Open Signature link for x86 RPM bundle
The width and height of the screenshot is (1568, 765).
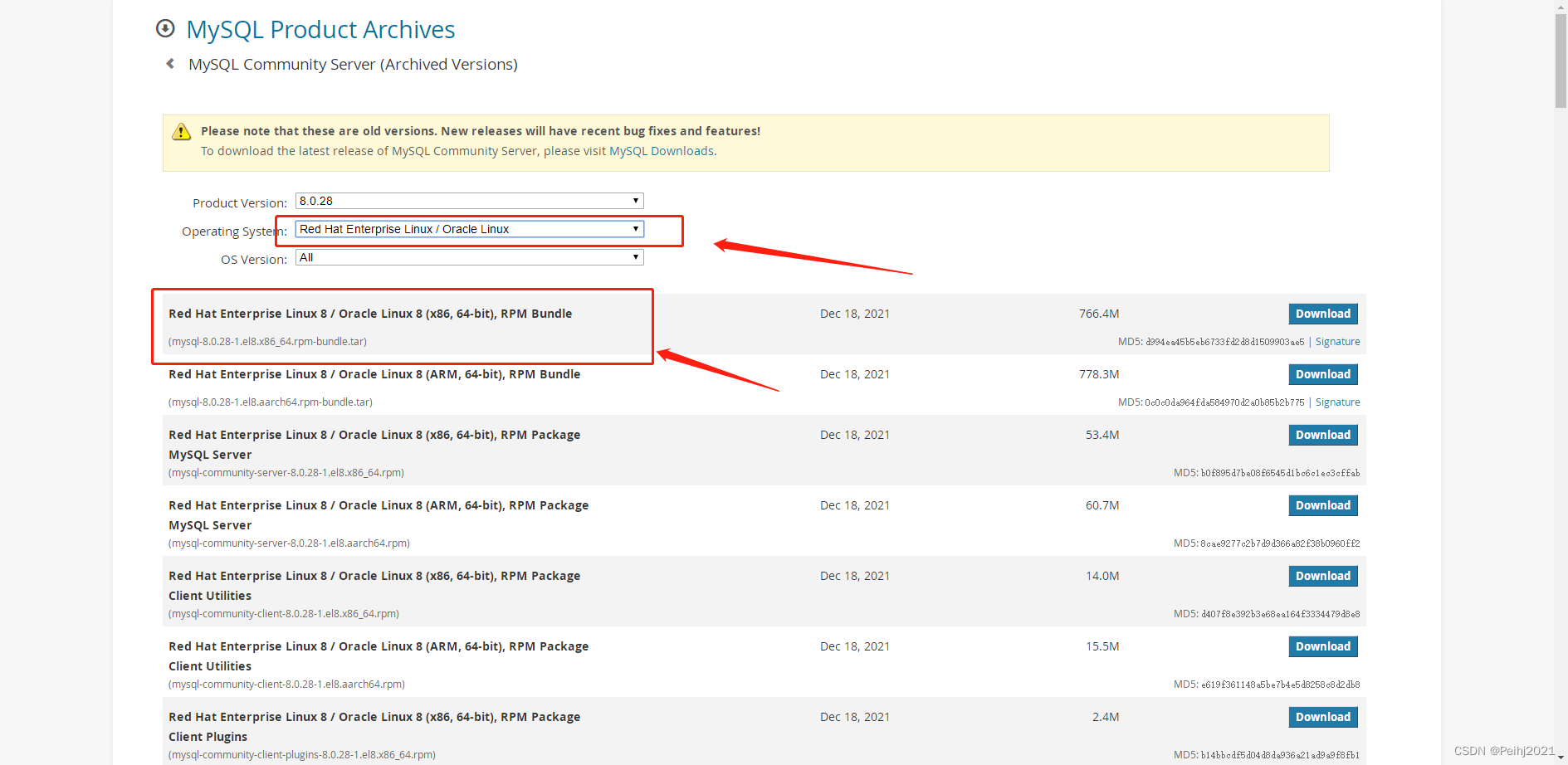tap(1337, 342)
